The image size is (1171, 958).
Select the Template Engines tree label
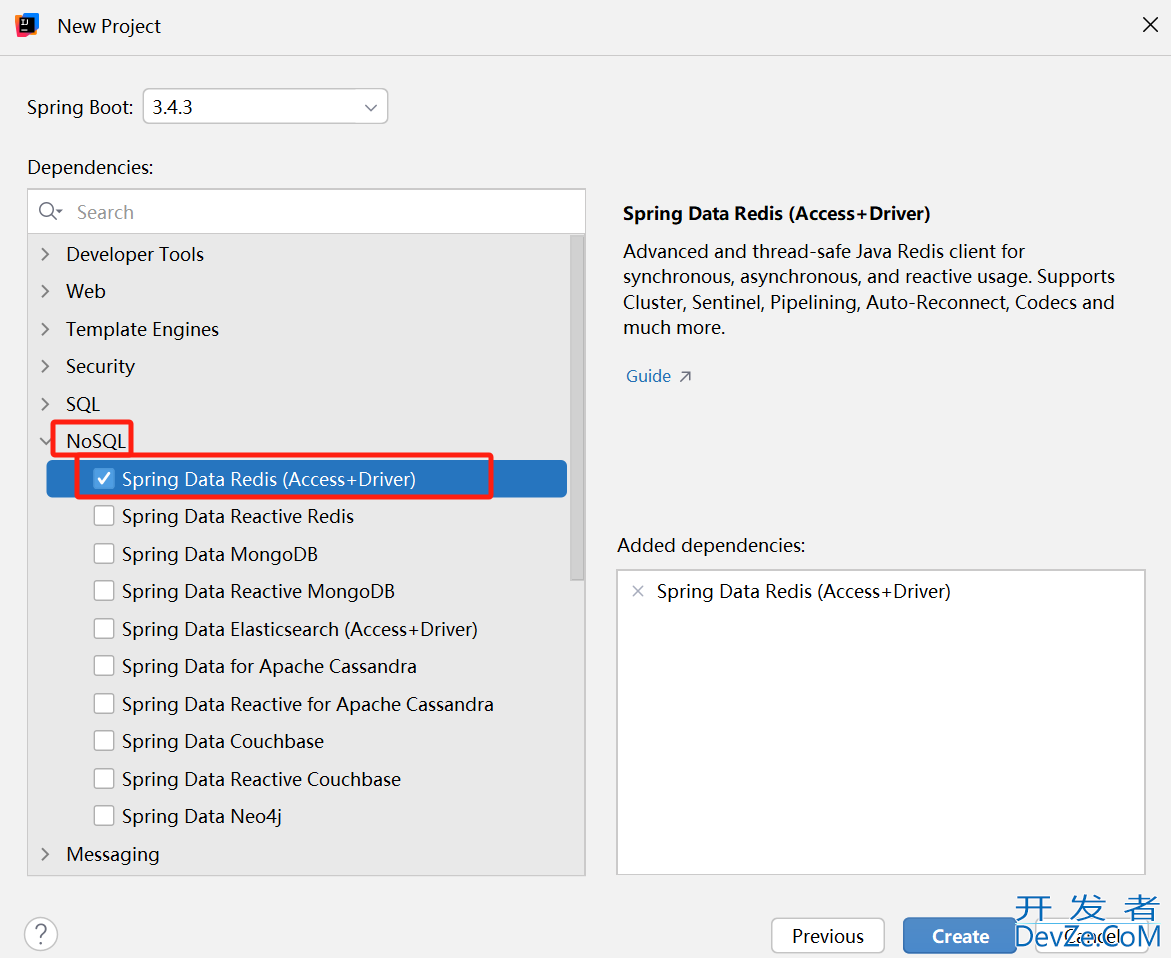143,329
